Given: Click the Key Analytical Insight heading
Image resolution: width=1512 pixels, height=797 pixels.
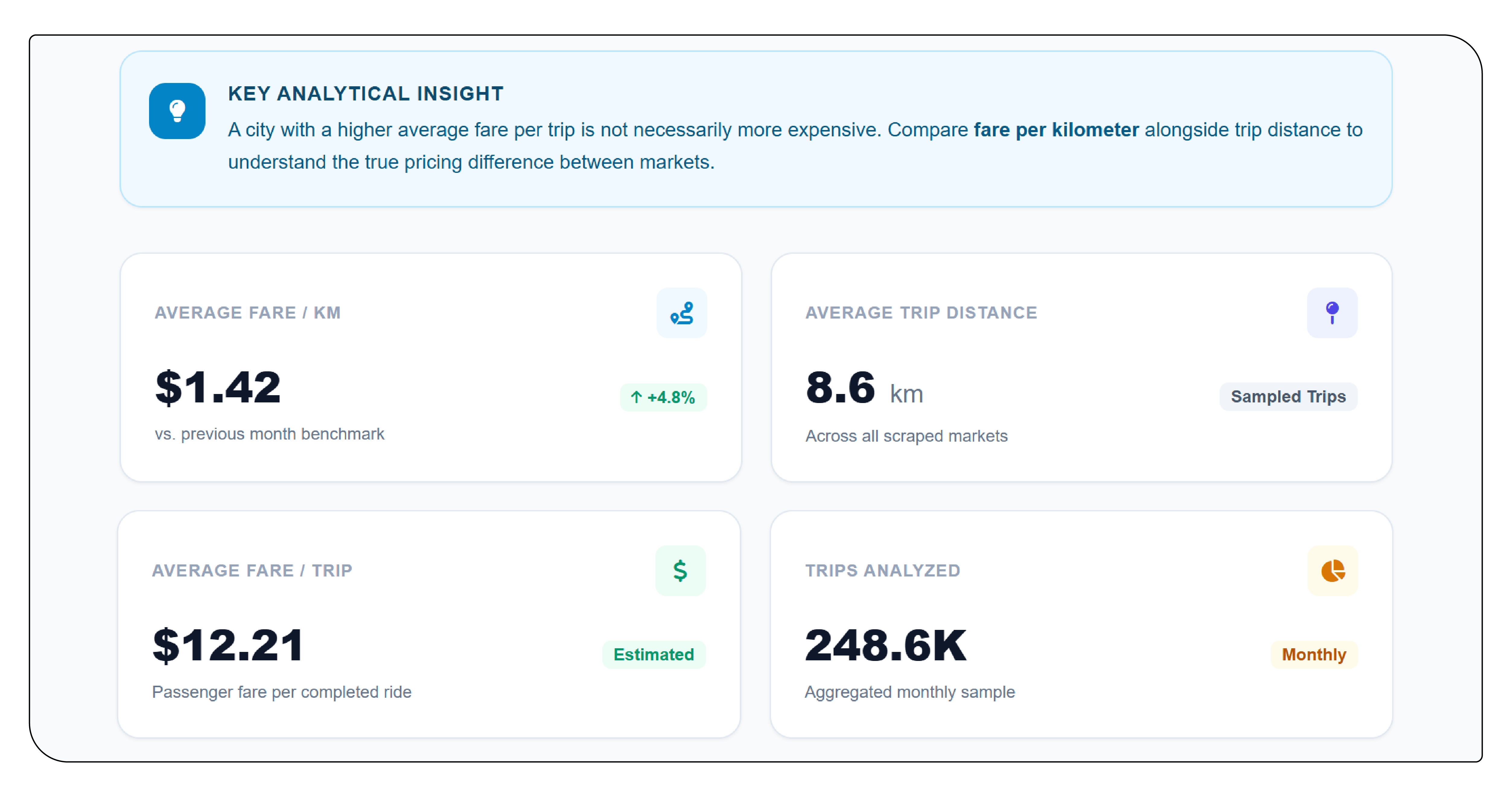Looking at the screenshot, I should 366,93.
